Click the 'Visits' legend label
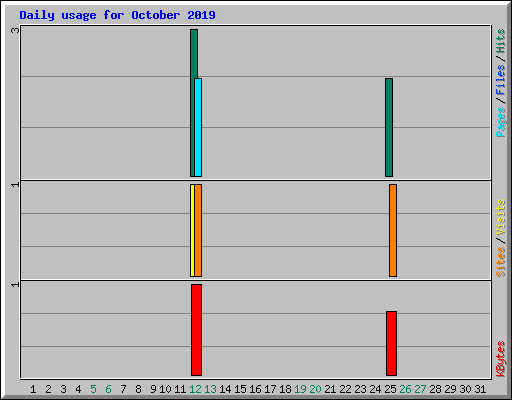This screenshot has height=400, width=512. click(x=501, y=217)
